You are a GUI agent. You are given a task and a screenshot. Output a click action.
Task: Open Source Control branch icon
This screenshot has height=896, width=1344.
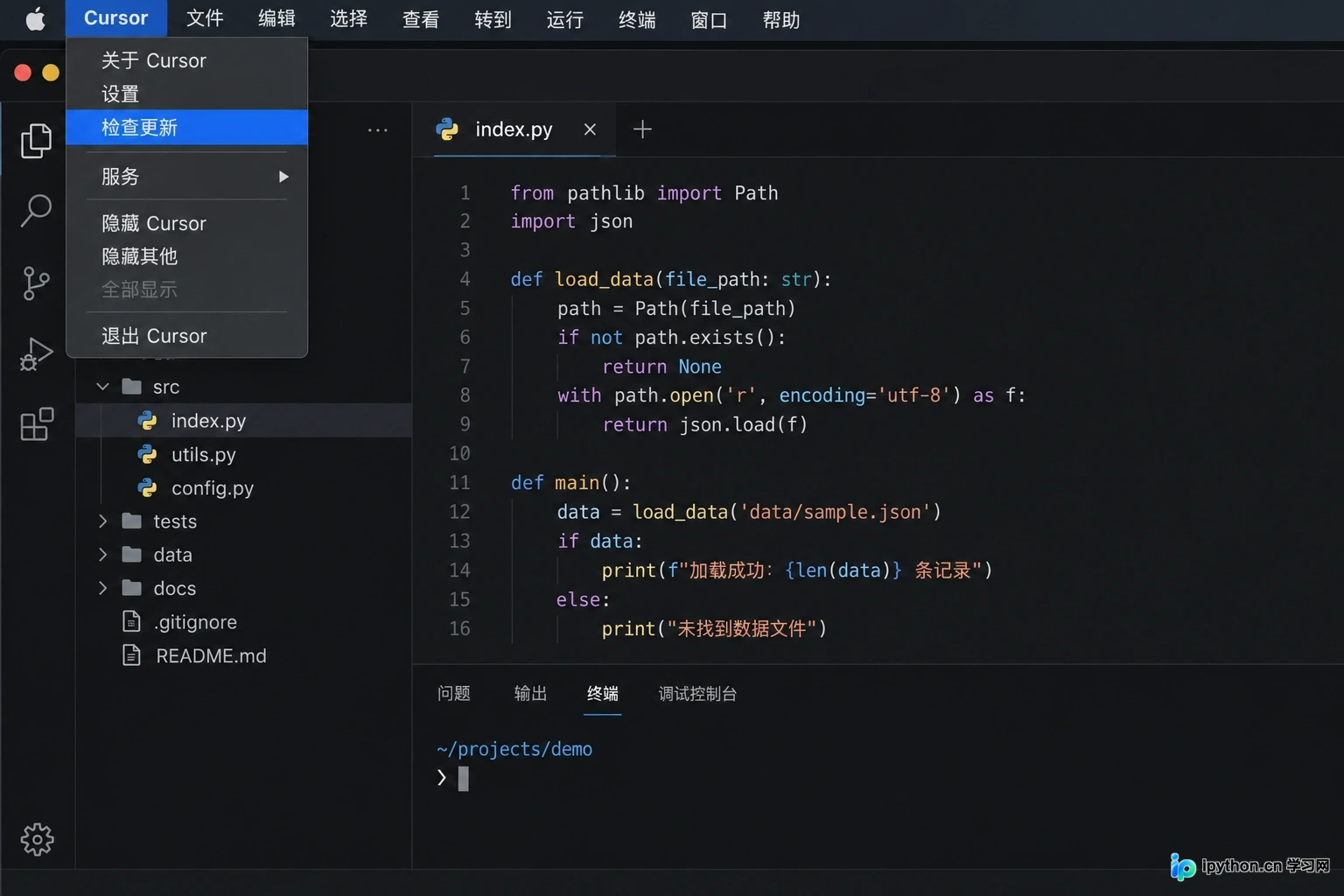[36, 283]
